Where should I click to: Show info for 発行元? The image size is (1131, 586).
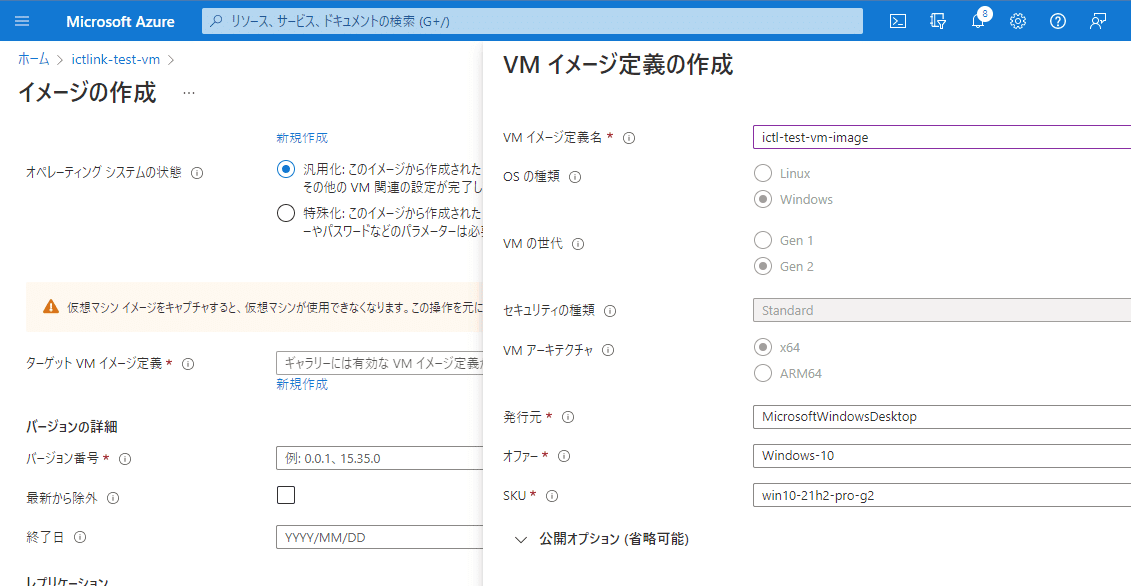coord(568,417)
